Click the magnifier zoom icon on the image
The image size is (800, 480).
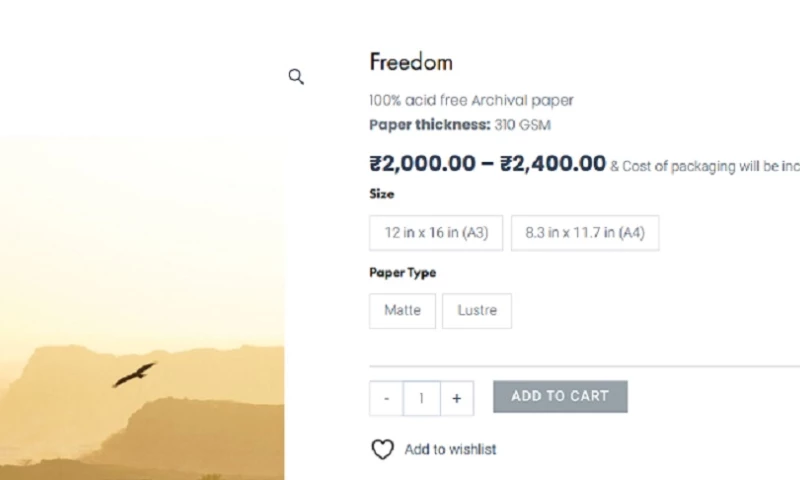point(296,77)
